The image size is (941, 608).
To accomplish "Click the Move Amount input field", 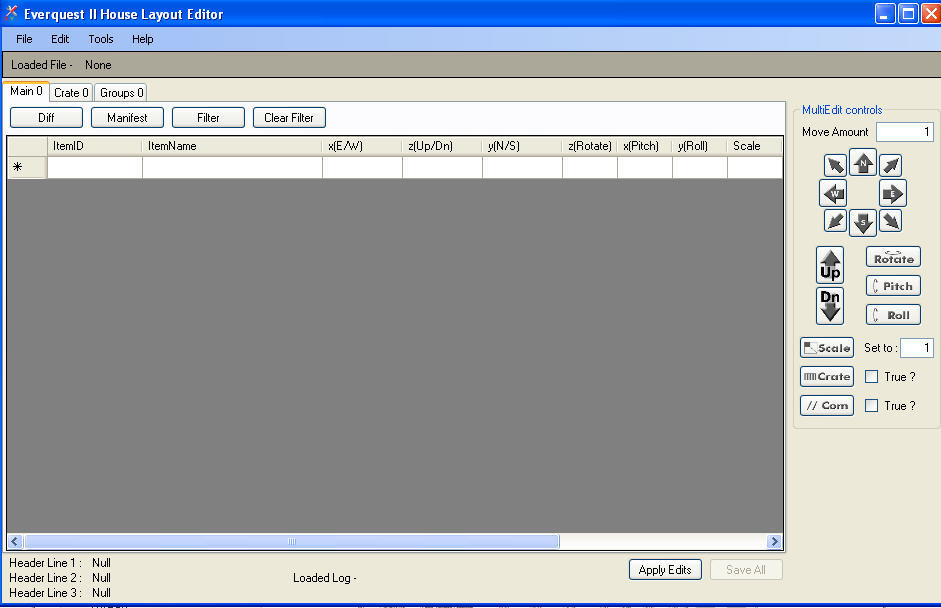I will (904, 132).
